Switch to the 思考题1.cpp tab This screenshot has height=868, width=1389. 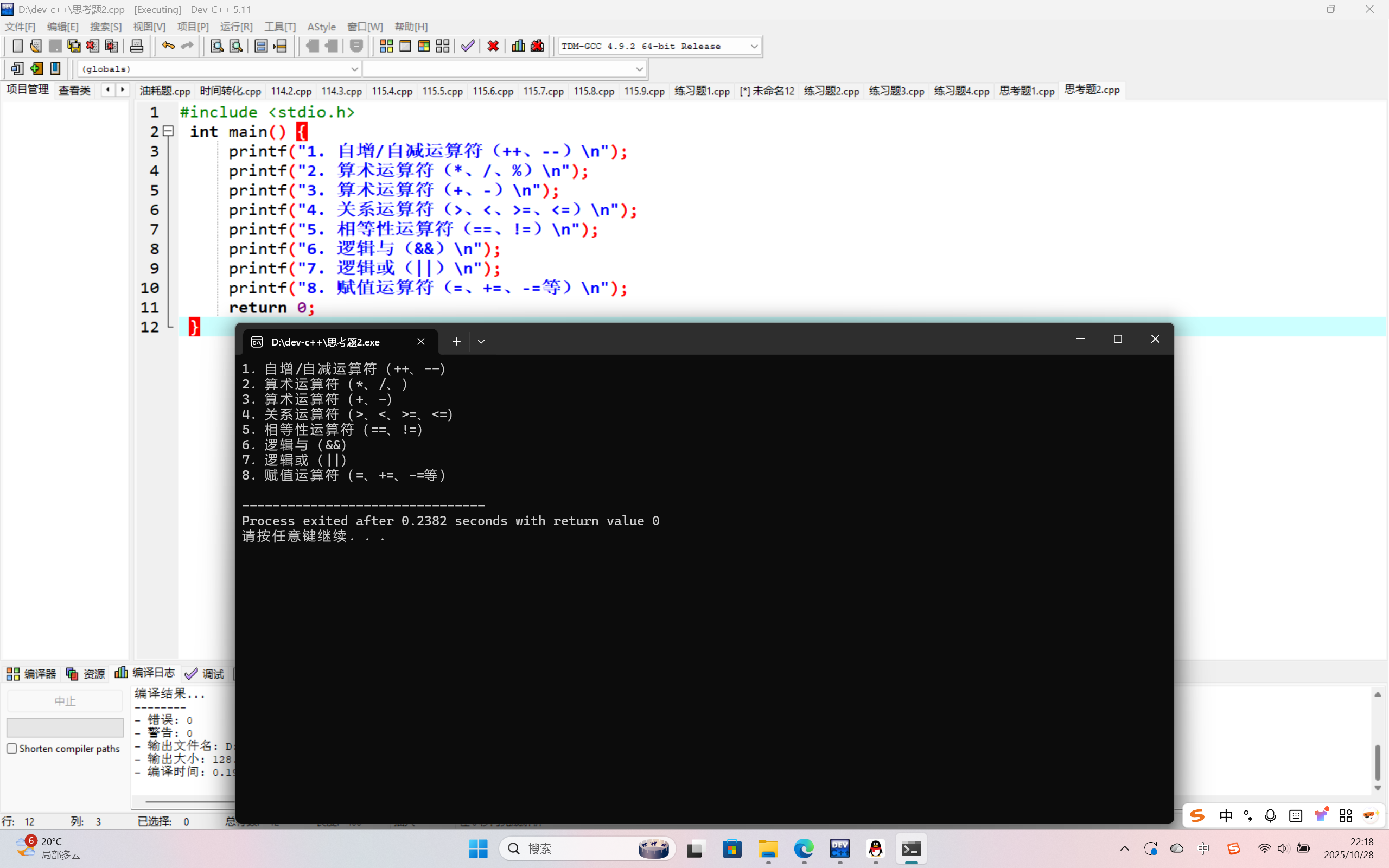pyautogui.click(x=1026, y=91)
